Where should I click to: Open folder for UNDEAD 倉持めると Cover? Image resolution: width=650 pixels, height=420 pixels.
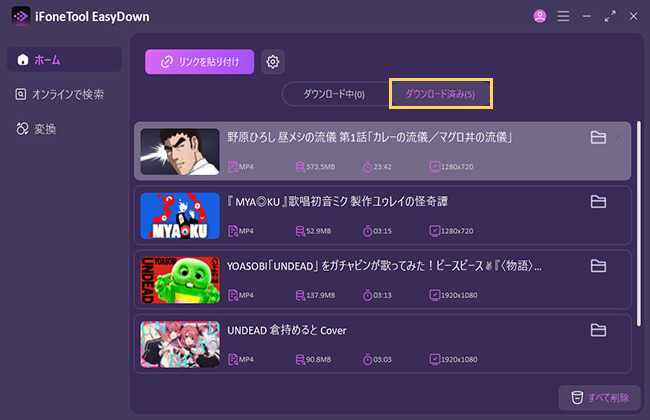coord(598,330)
